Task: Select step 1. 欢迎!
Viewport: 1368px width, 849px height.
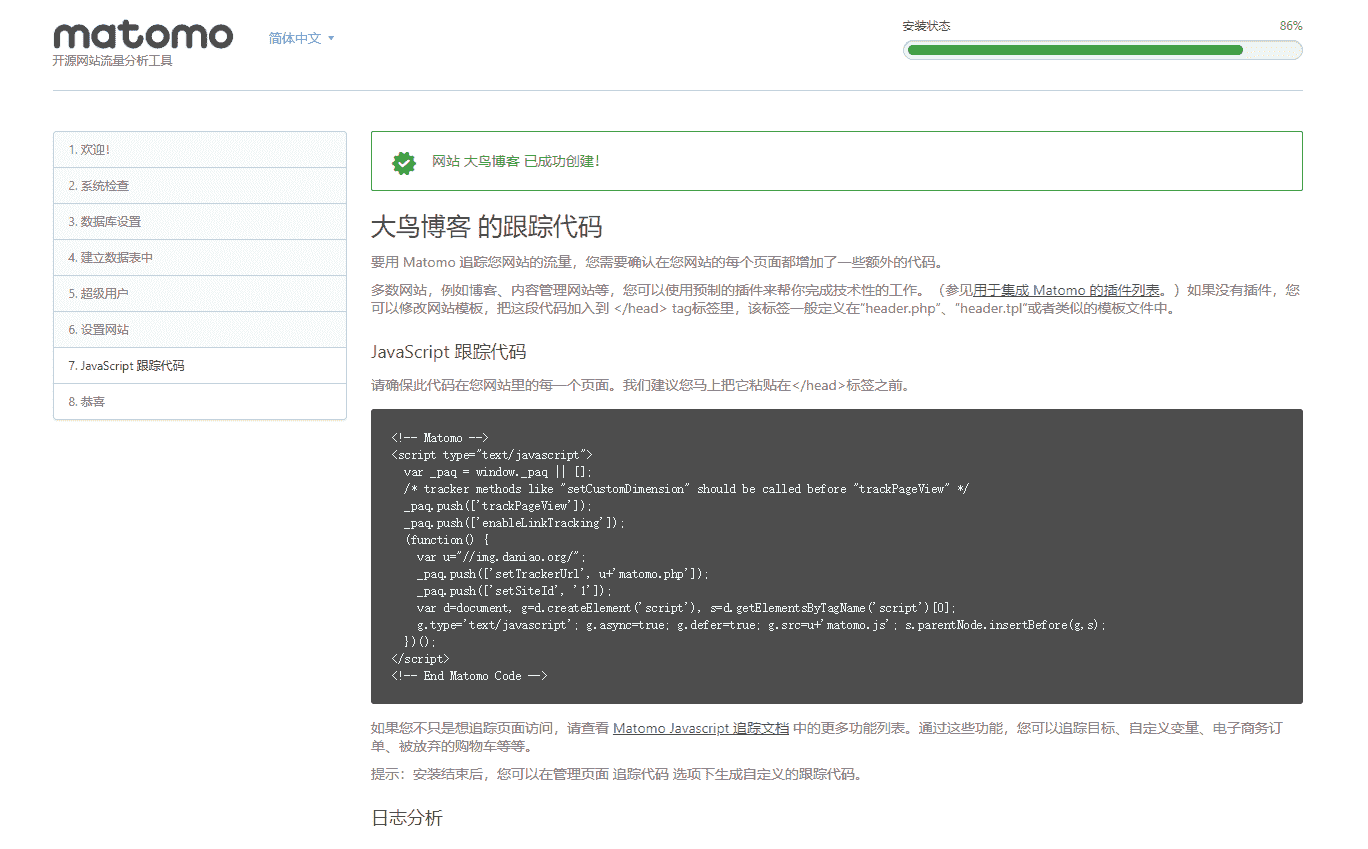Action: (200, 150)
